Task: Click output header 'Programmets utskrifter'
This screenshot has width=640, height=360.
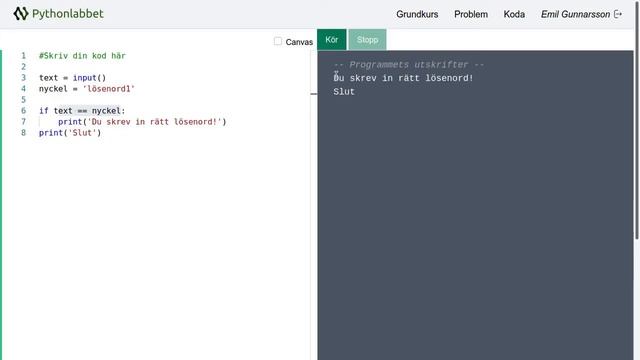Action: tap(409, 64)
